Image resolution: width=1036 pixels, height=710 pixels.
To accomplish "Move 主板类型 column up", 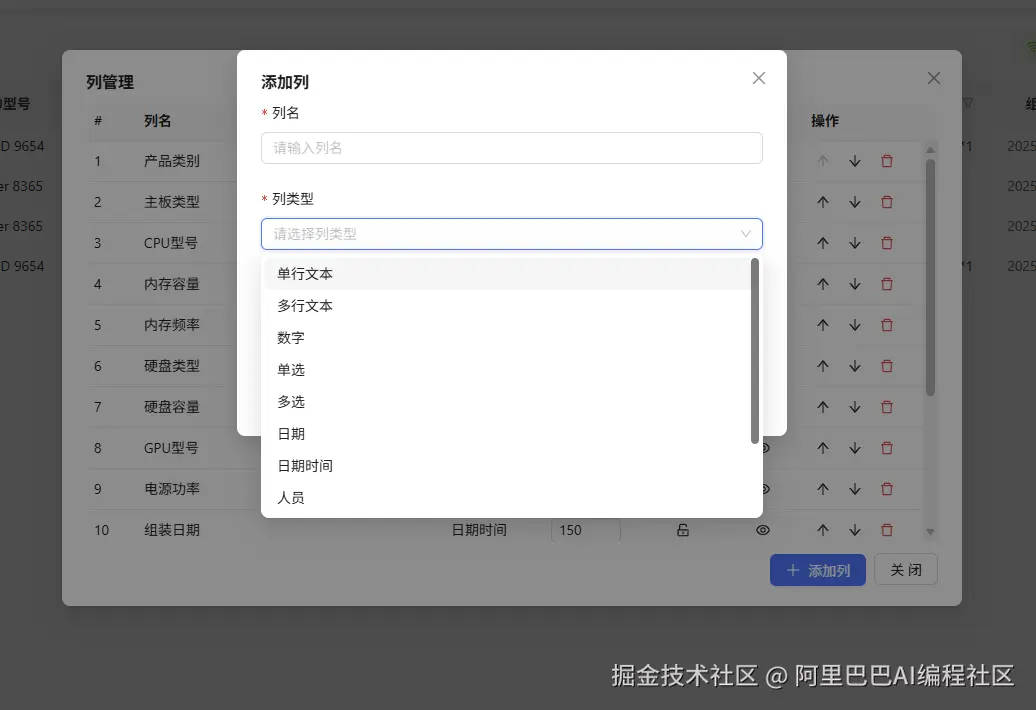I will 823,202.
